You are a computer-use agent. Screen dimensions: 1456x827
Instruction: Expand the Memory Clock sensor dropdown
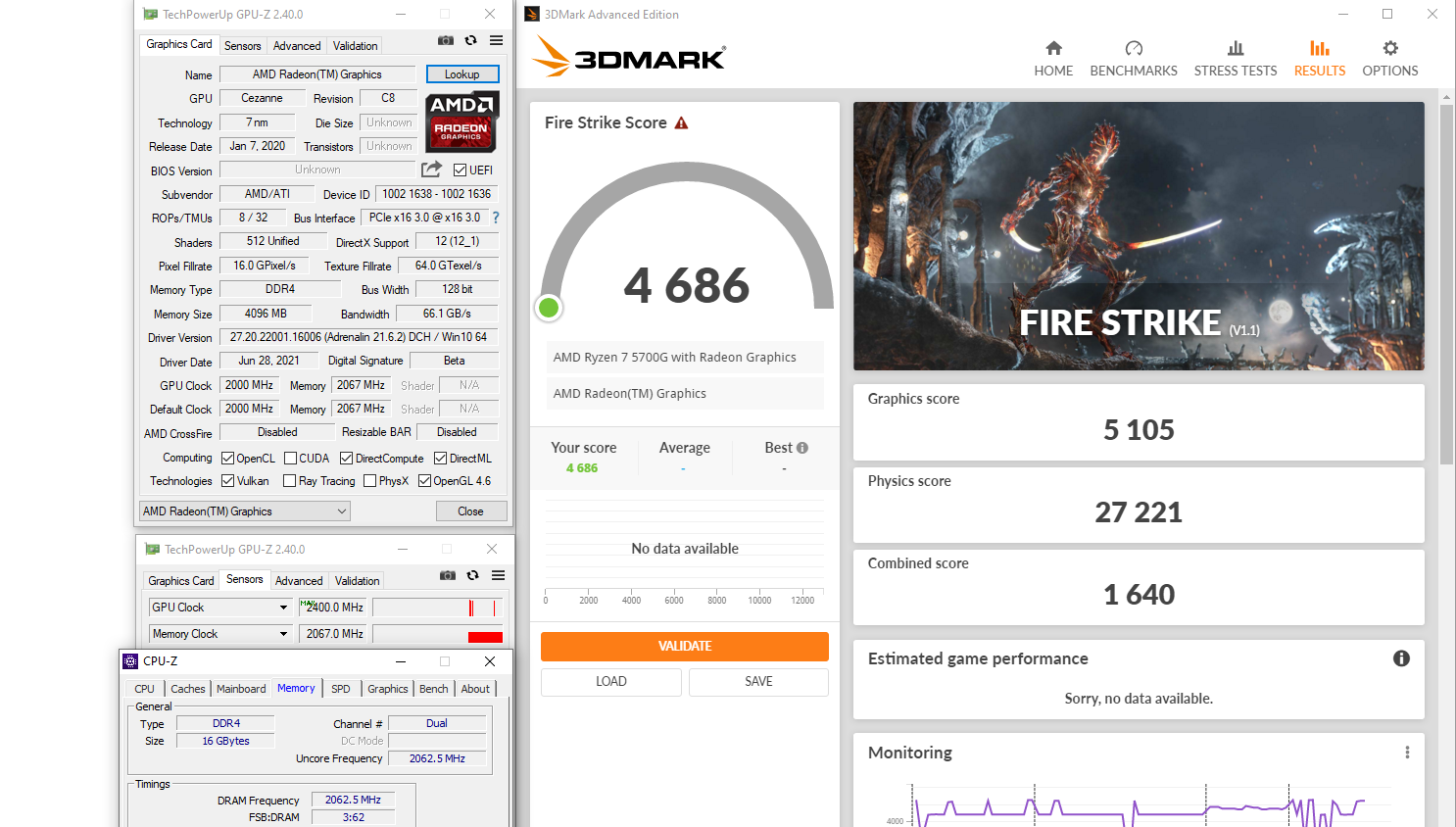[x=283, y=634]
